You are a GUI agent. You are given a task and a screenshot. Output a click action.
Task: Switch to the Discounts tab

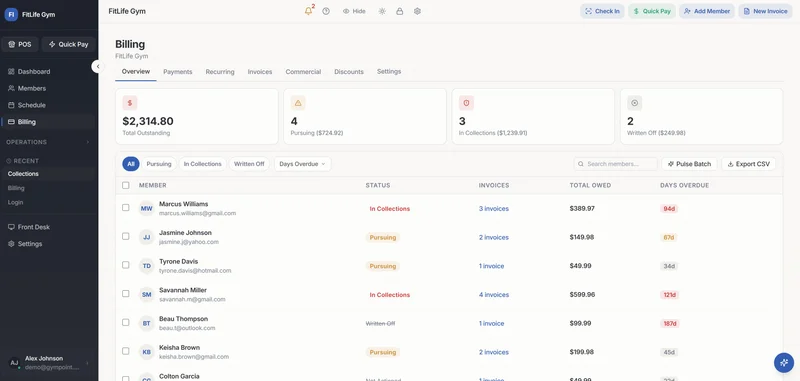coord(349,72)
